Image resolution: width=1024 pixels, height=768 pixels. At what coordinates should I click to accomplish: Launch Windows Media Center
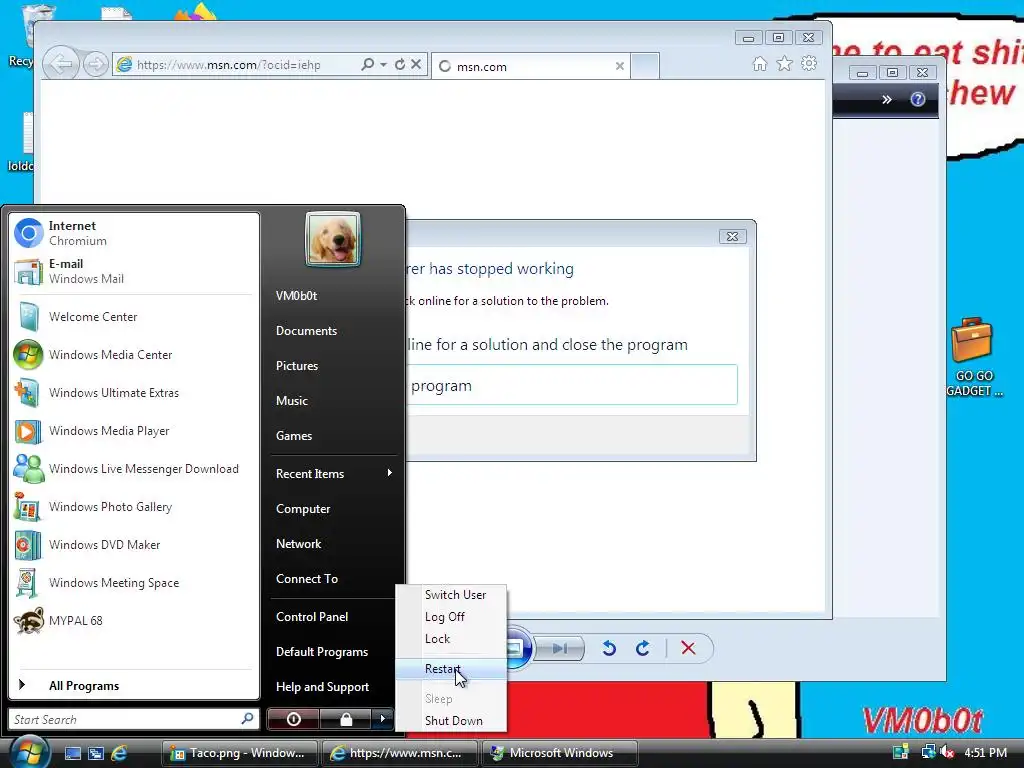click(134, 355)
